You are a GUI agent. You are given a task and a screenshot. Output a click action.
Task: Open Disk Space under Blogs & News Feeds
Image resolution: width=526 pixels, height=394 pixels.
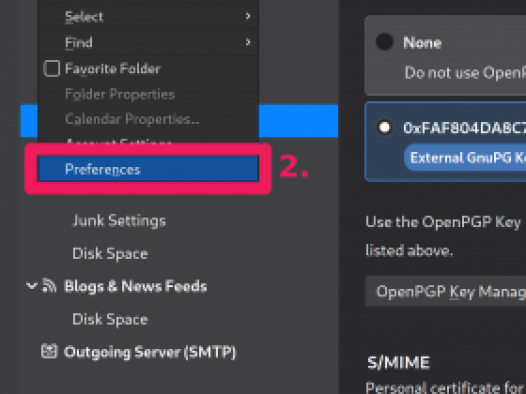(110, 320)
